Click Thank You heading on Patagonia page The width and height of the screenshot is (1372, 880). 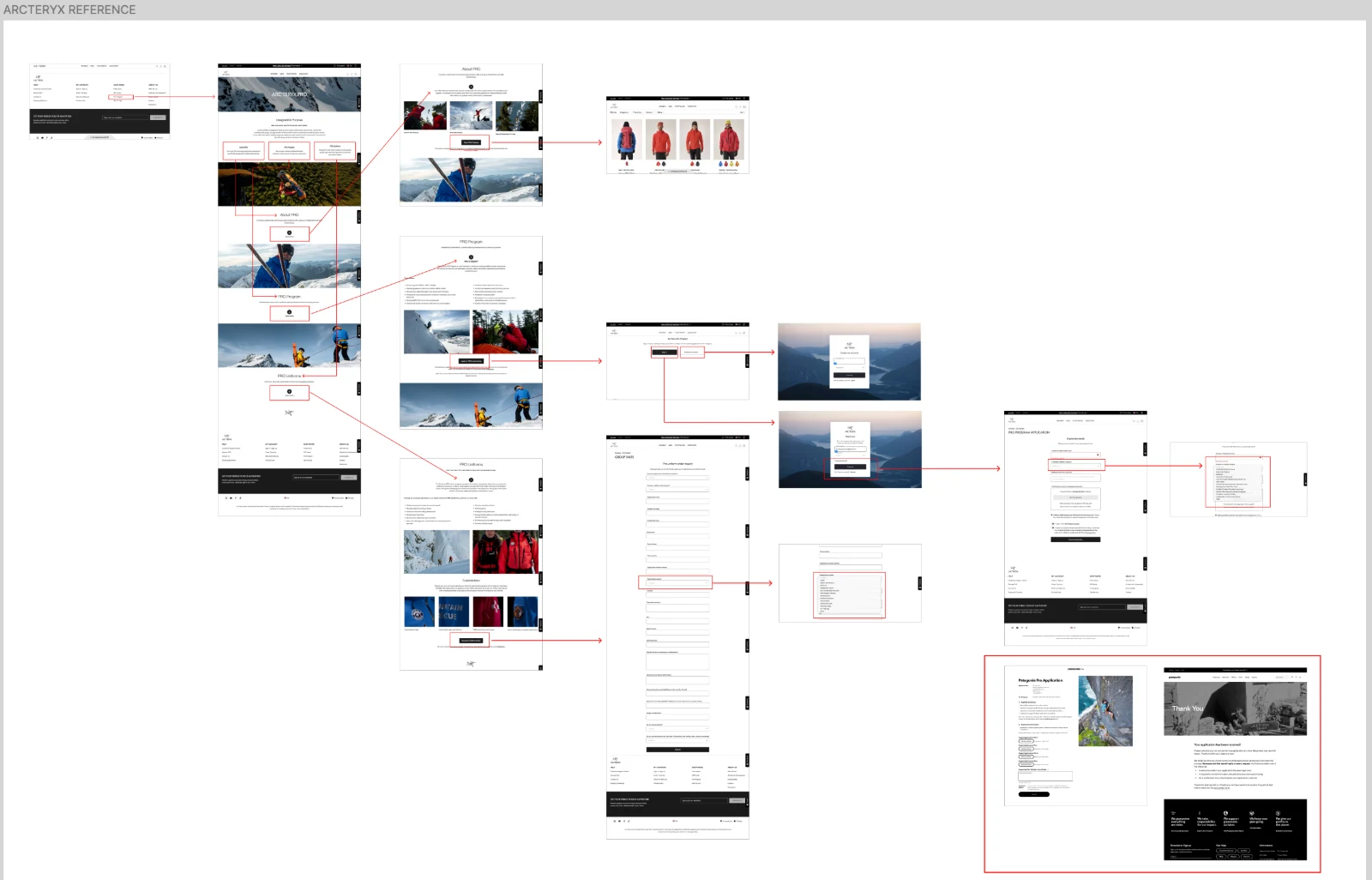1188,708
